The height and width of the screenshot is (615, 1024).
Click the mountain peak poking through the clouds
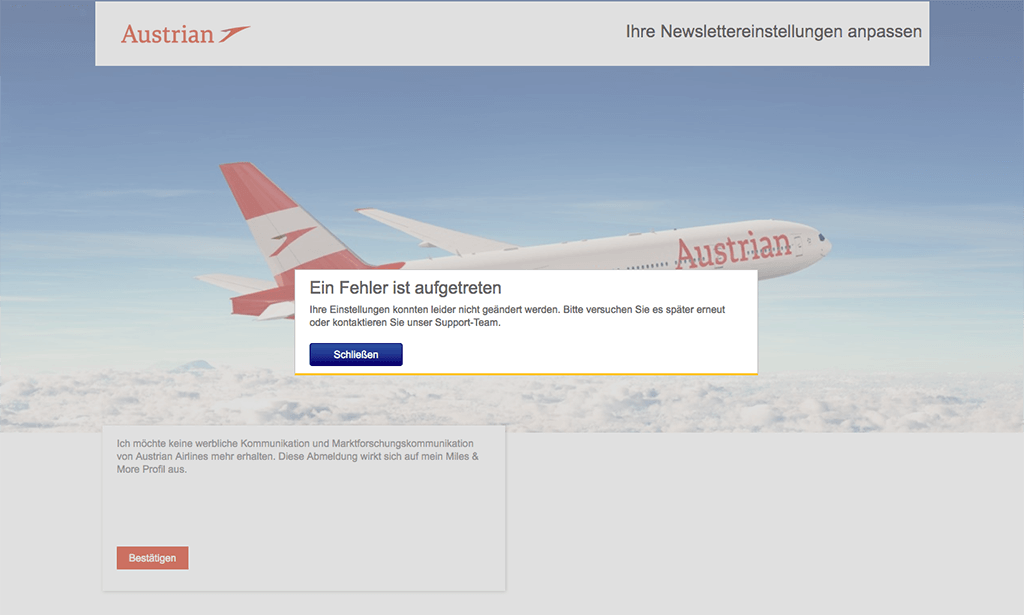pos(193,366)
